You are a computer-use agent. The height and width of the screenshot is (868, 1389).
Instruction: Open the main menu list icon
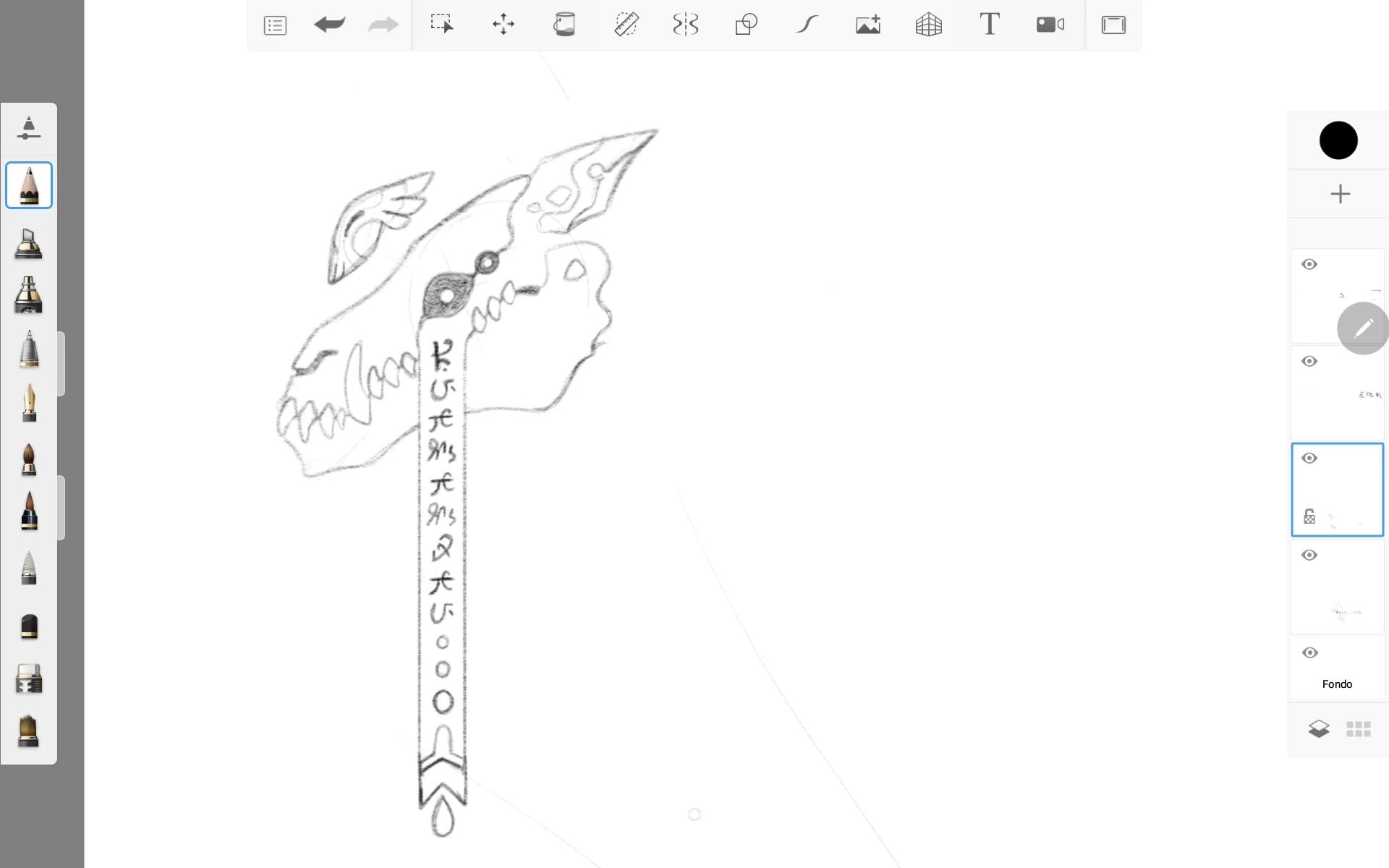275,25
